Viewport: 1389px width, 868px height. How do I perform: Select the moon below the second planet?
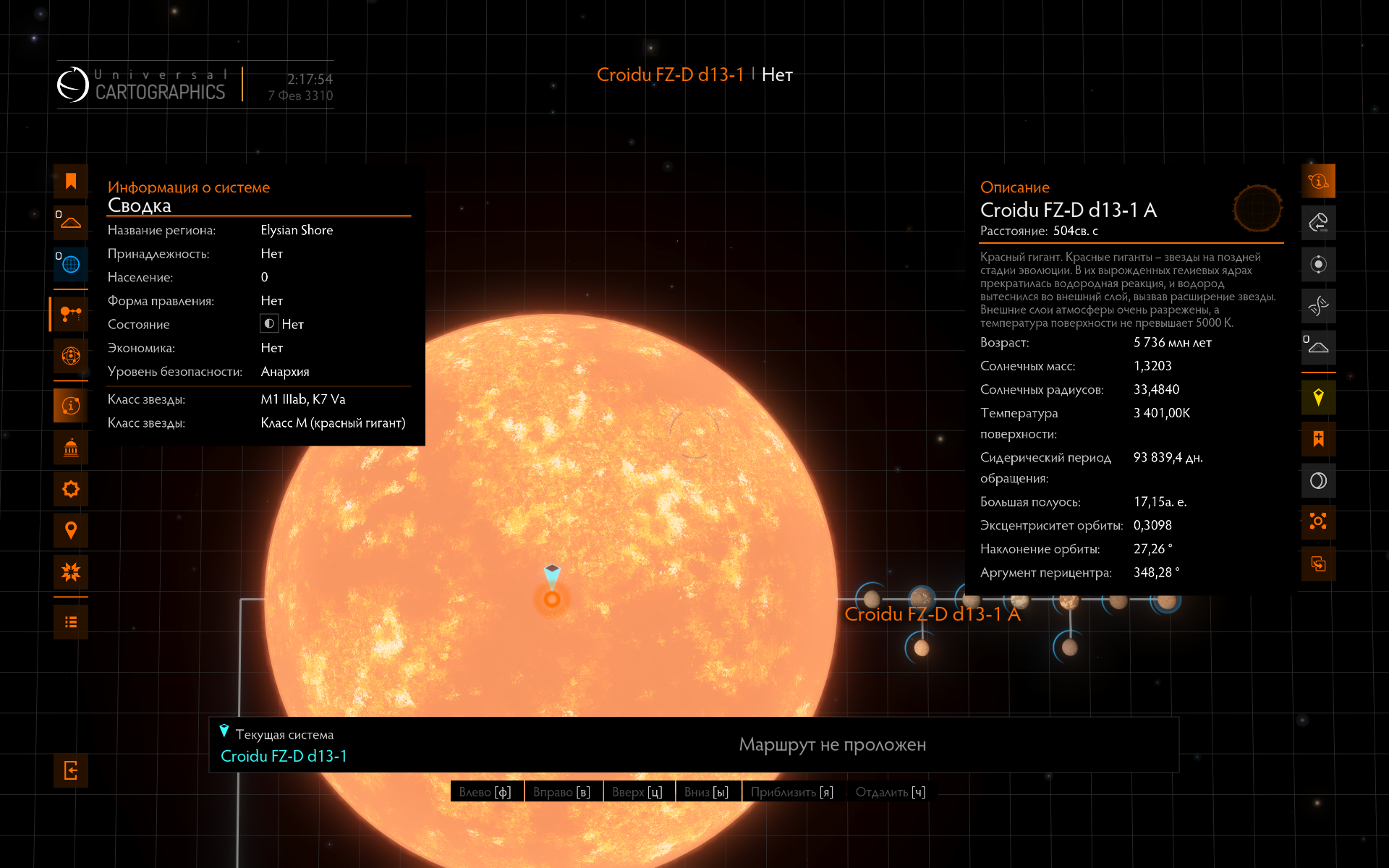[x=922, y=648]
